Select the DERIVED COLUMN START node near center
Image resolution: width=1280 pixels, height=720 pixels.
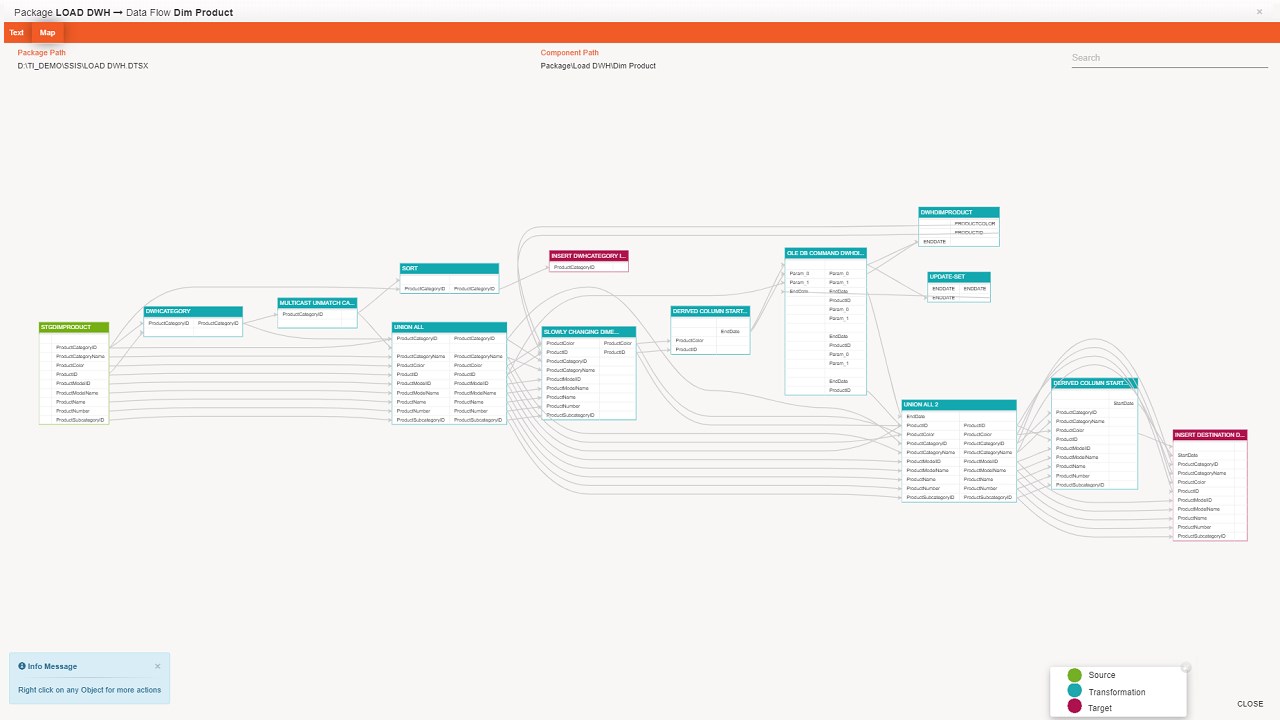710,311
